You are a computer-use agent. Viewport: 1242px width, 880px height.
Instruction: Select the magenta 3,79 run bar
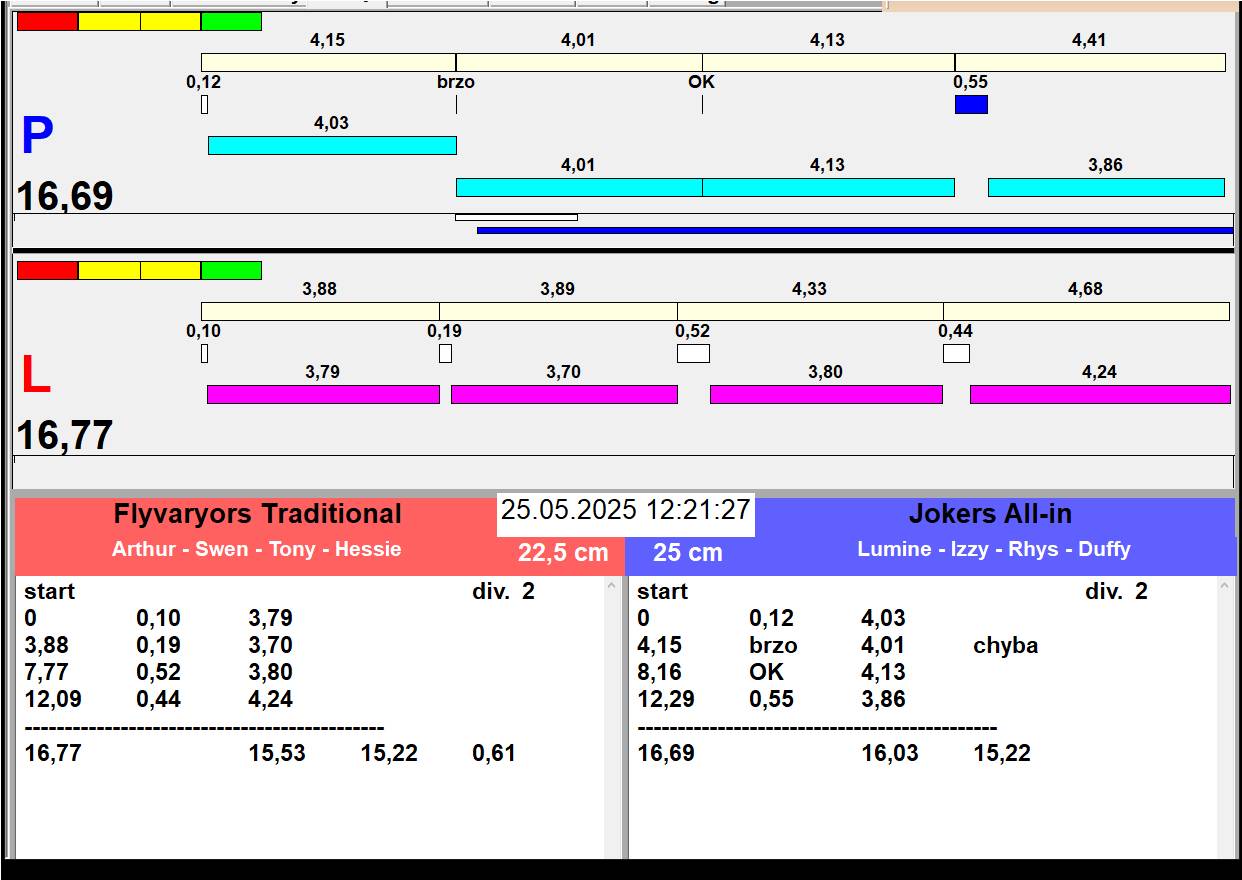tap(323, 394)
